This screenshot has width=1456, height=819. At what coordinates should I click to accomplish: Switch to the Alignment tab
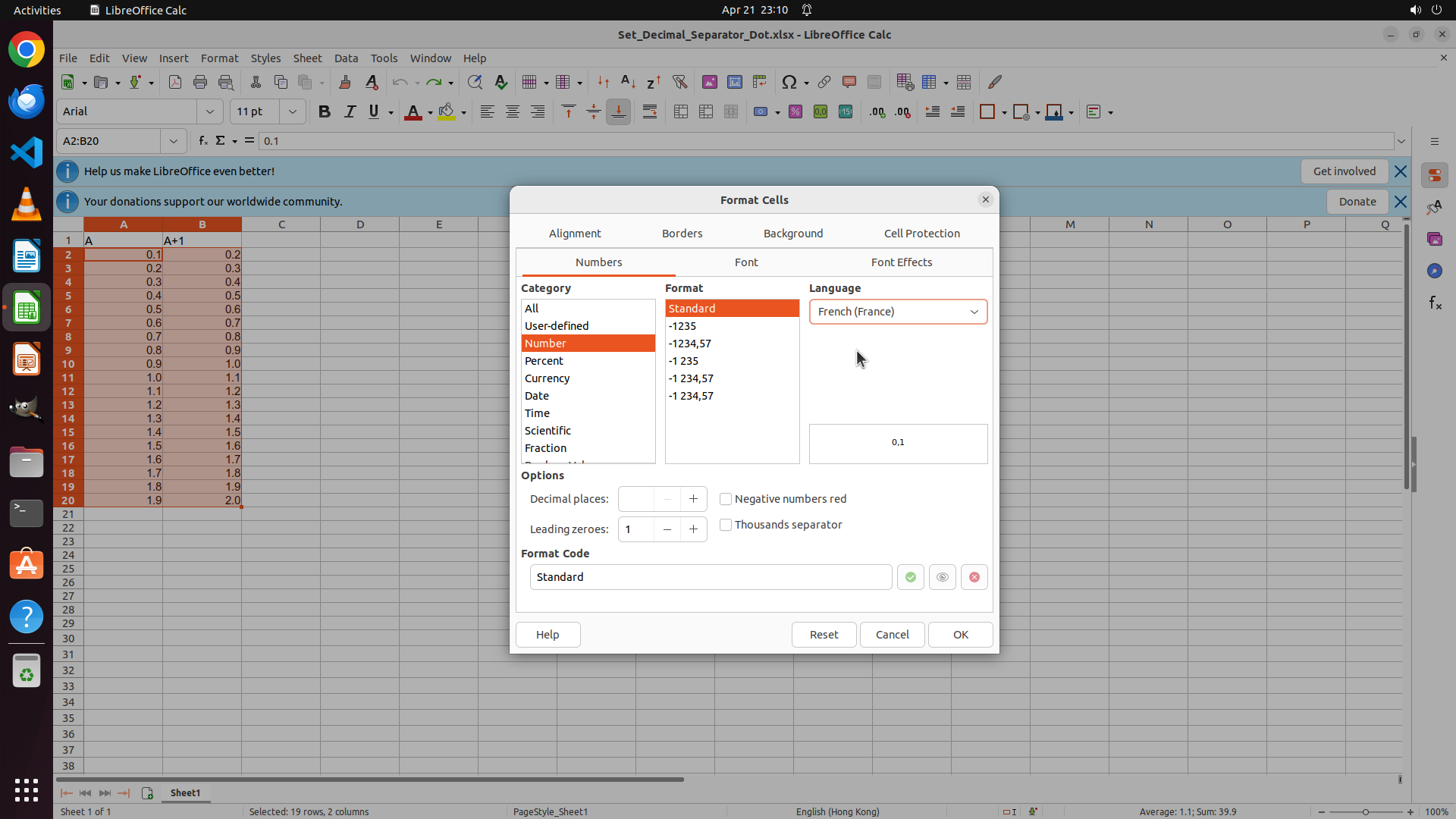click(x=574, y=234)
